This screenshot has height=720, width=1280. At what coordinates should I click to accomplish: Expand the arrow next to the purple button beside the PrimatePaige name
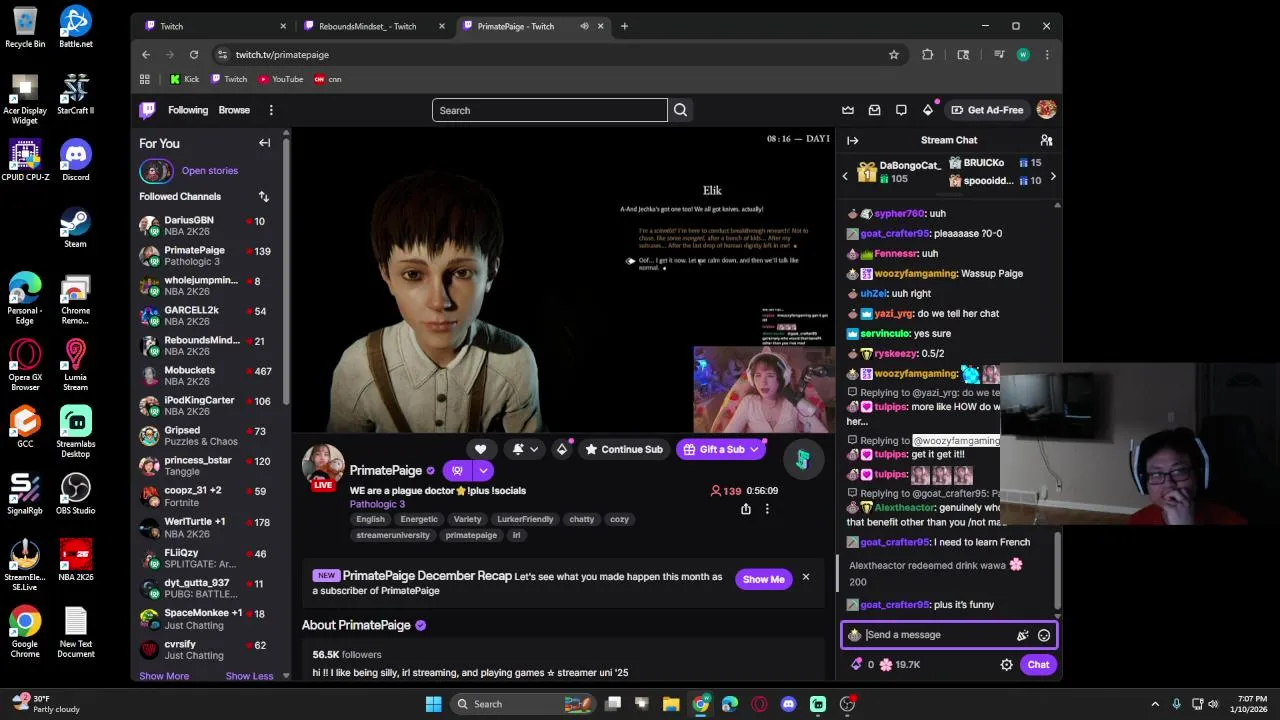[x=483, y=470]
